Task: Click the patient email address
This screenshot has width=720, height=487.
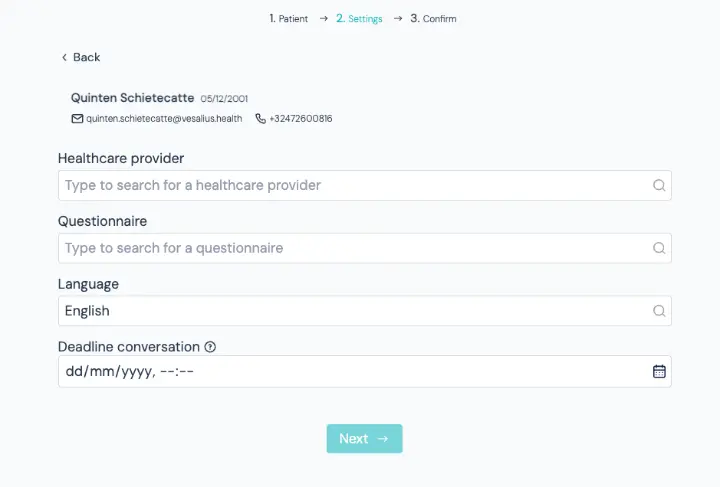Action: 164,119
